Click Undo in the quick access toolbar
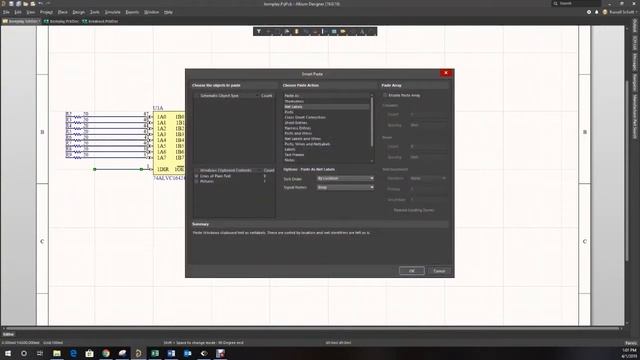 coord(40,4)
